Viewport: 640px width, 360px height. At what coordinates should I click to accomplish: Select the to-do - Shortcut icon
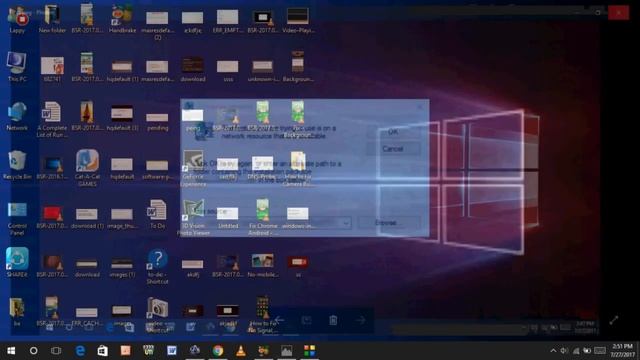(158, 267)
